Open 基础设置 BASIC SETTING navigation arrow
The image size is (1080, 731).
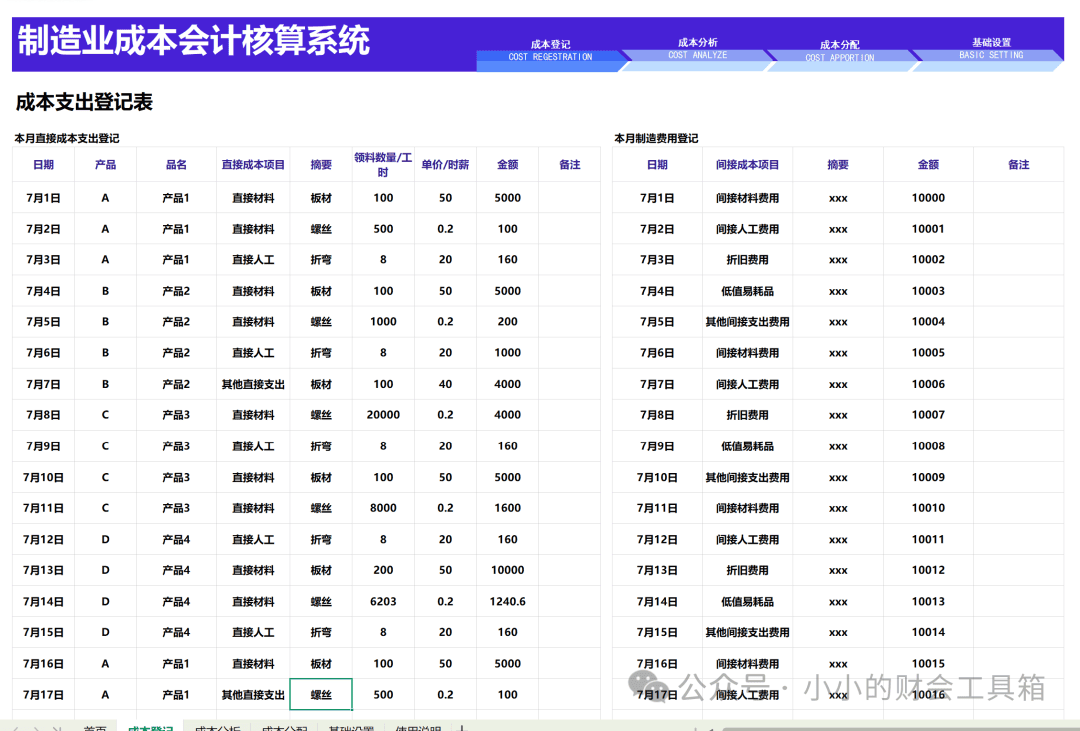(x=990, y=52)
